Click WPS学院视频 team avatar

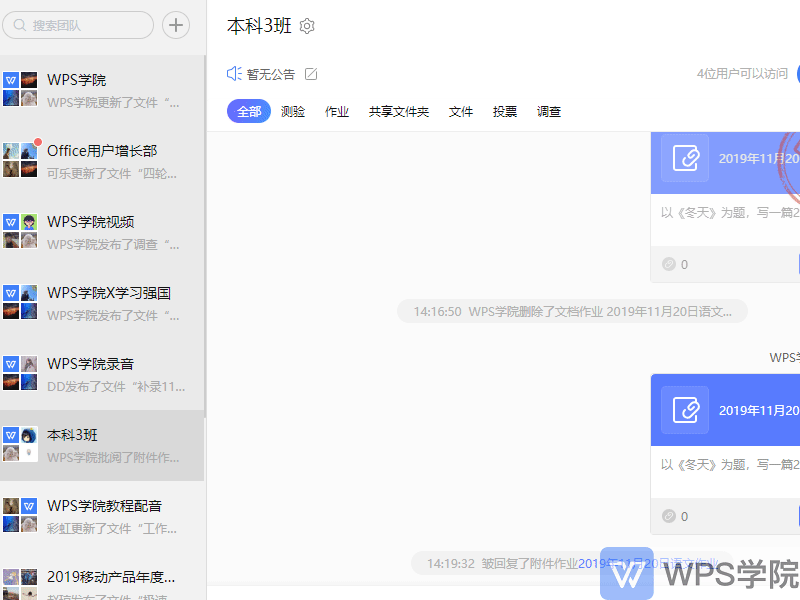click(x=20, y=231)
